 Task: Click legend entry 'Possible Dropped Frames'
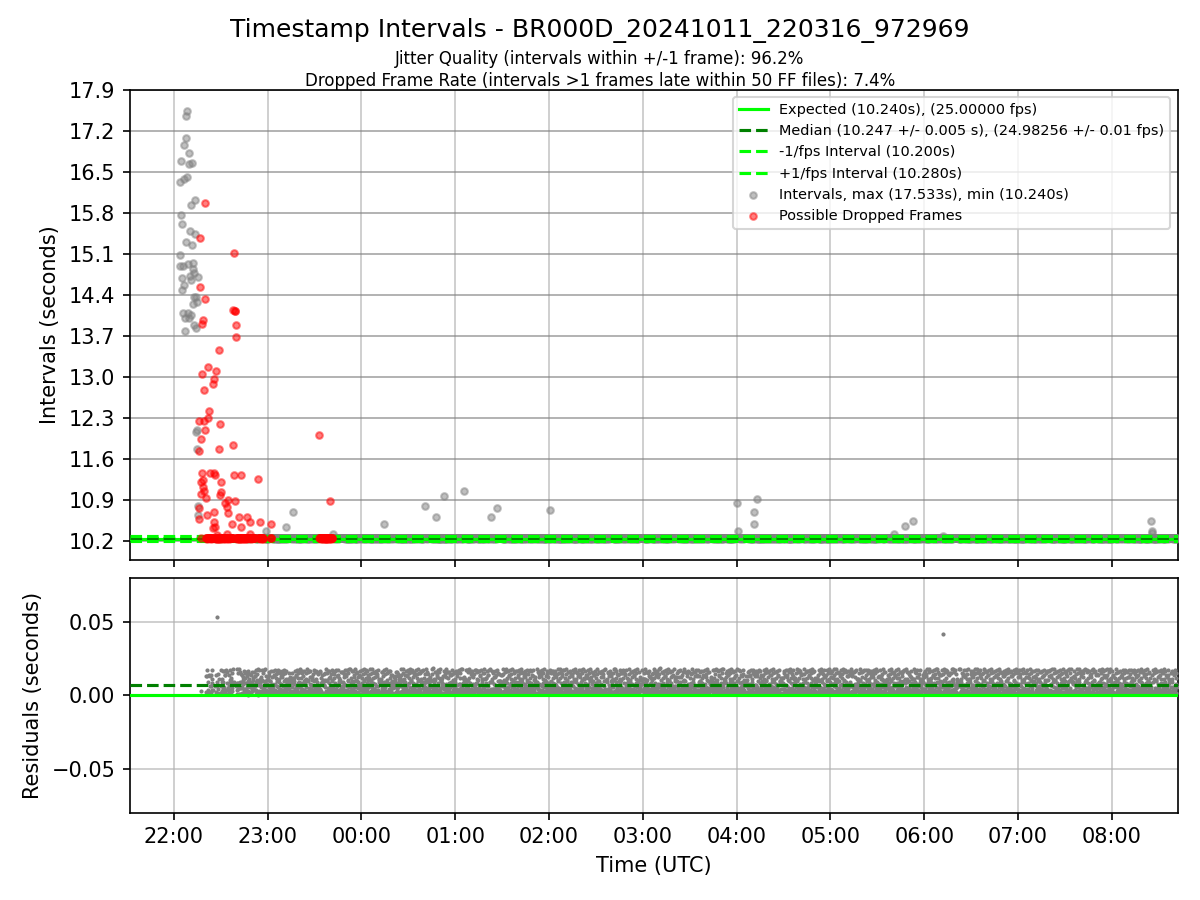[x=870, y=215]
